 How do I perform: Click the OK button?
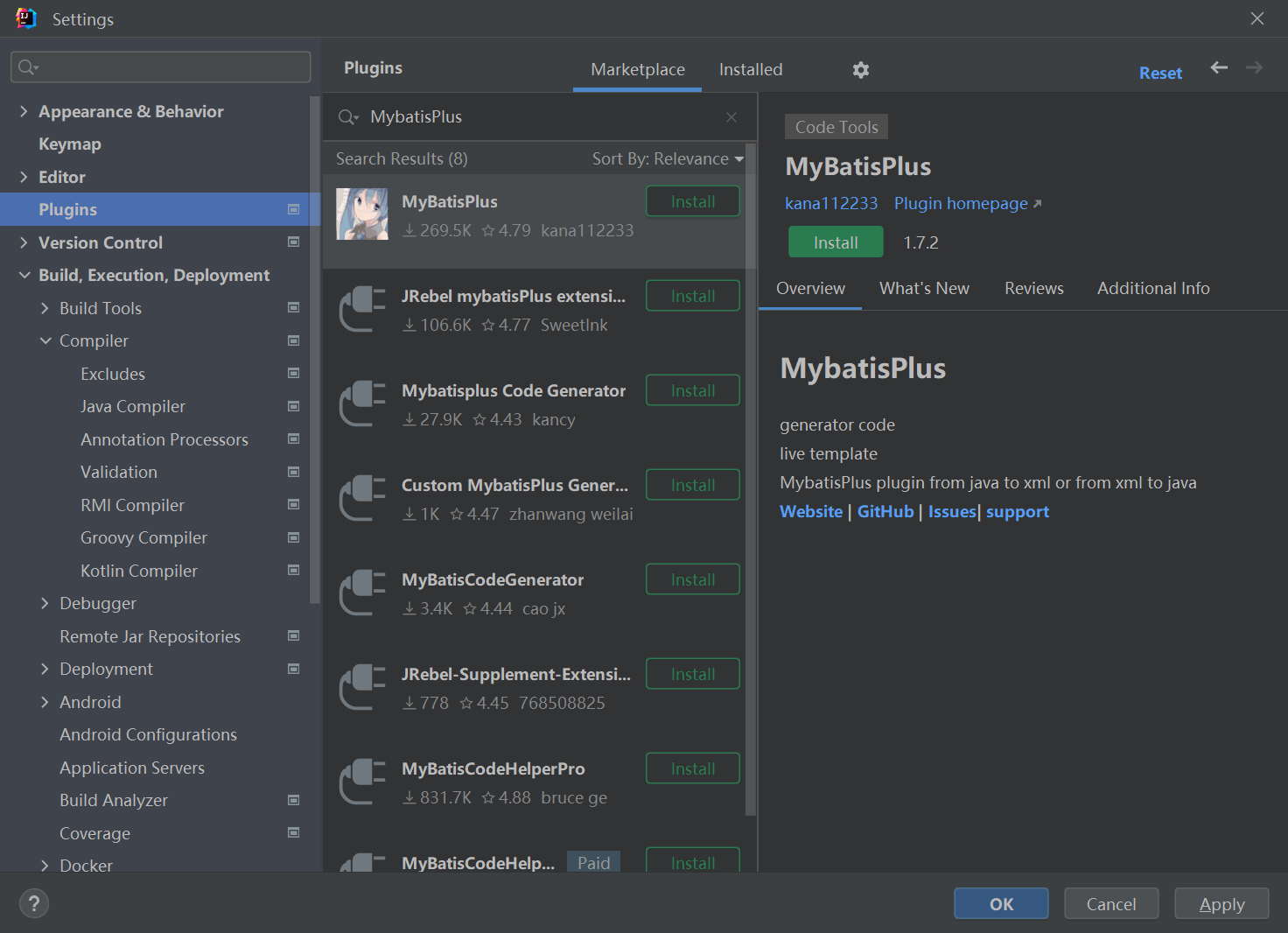1001,904
